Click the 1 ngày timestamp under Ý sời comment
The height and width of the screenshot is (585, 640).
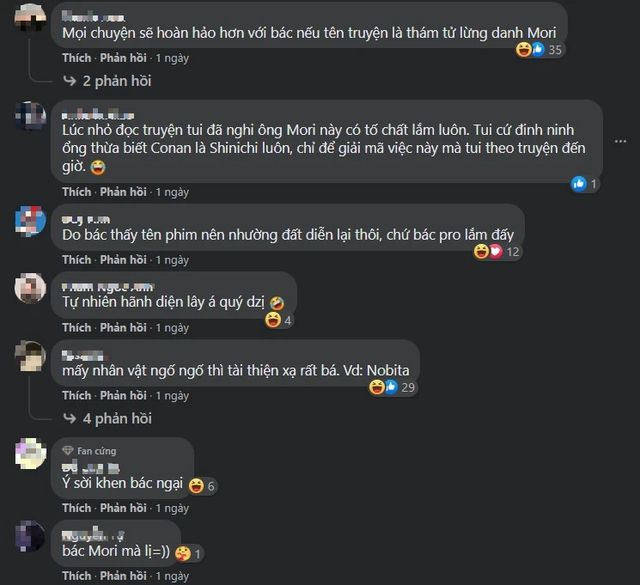click(172, 508)
